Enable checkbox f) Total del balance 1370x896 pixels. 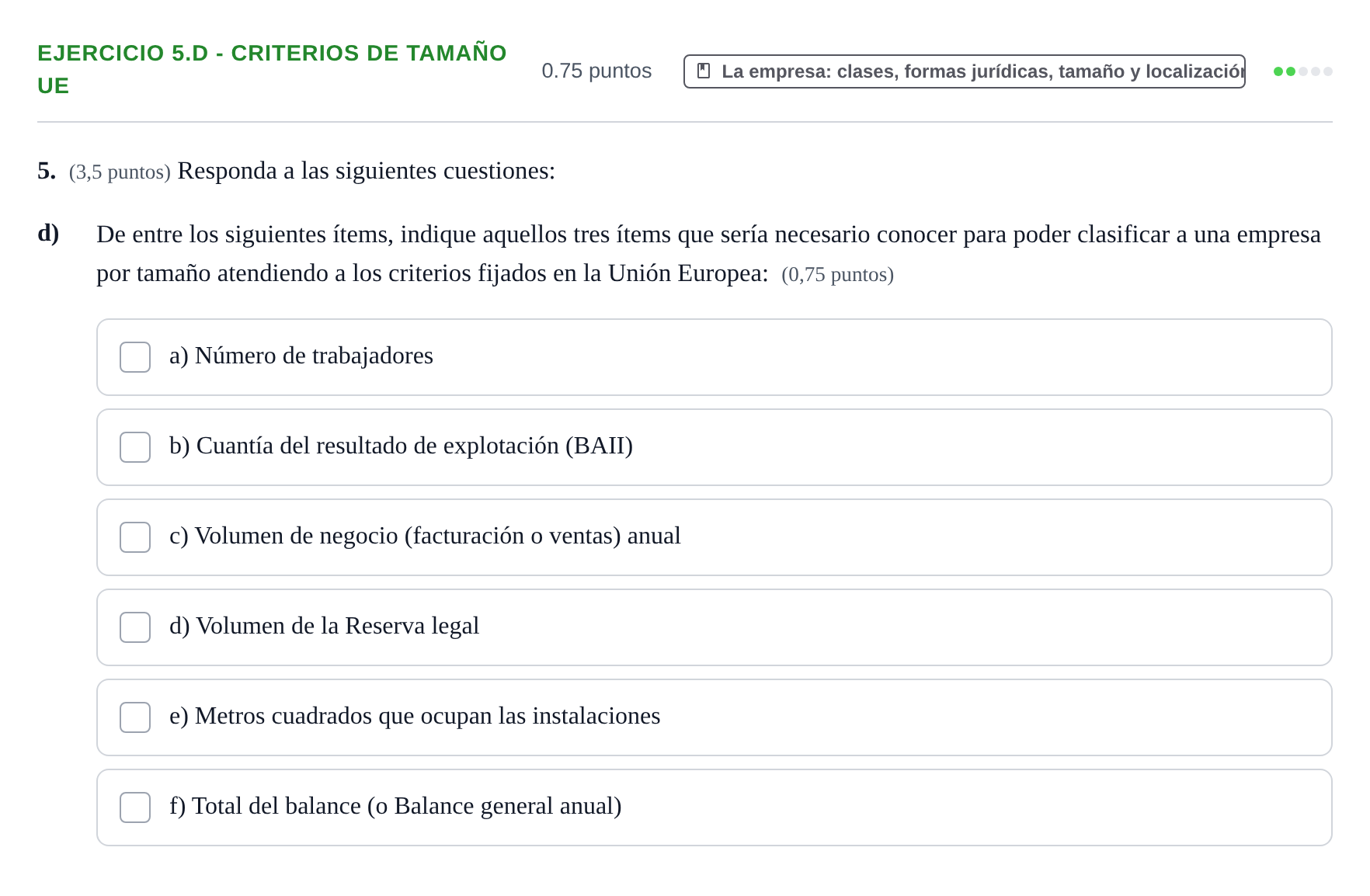pyautogui.click(x=135, y=807)
